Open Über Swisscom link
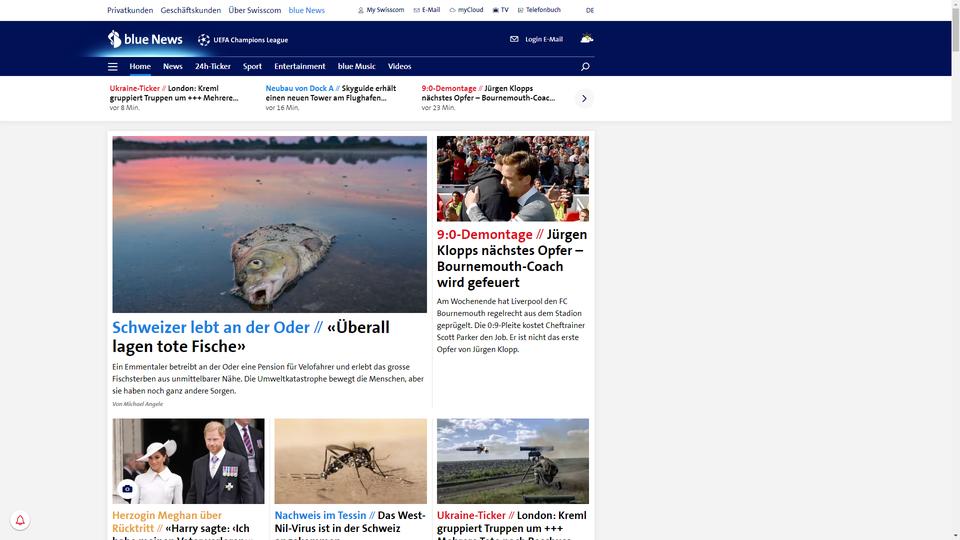The width and height of the screenshot is (960, 540). tap(255, 10)
